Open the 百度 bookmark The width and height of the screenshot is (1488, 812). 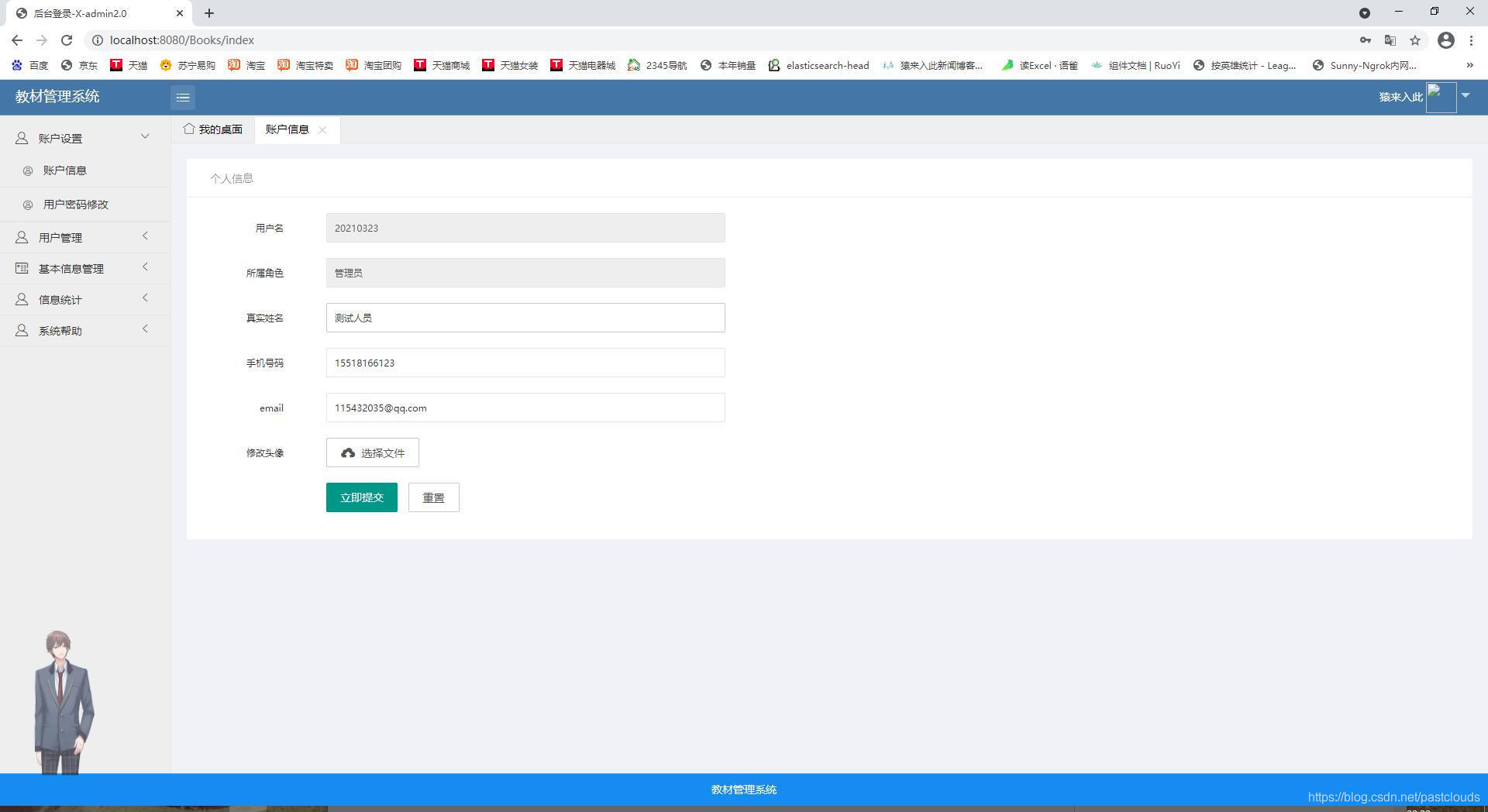coord(29,65)
